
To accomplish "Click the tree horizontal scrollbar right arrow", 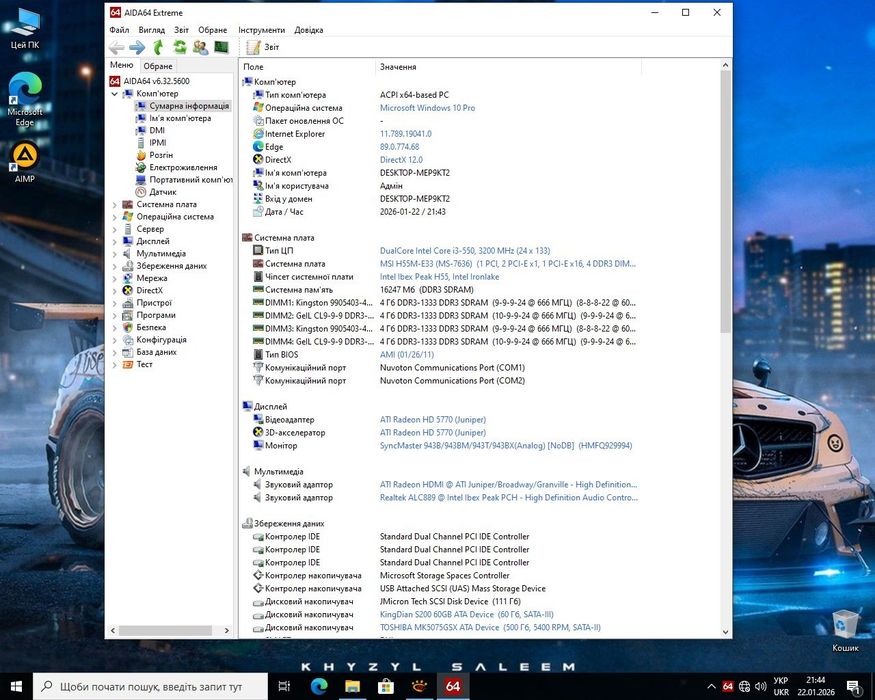I will pyautogui.click(x=227, y=630).
